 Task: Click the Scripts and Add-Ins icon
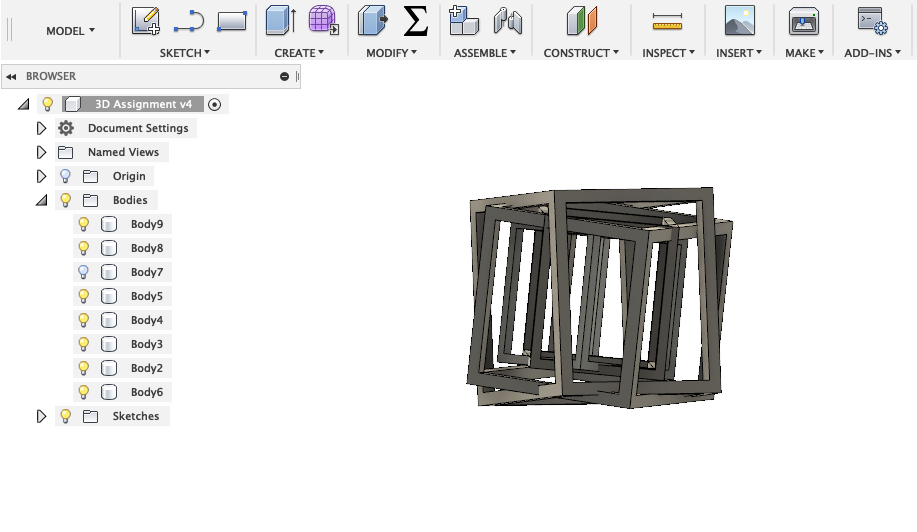tap(873, 20)
